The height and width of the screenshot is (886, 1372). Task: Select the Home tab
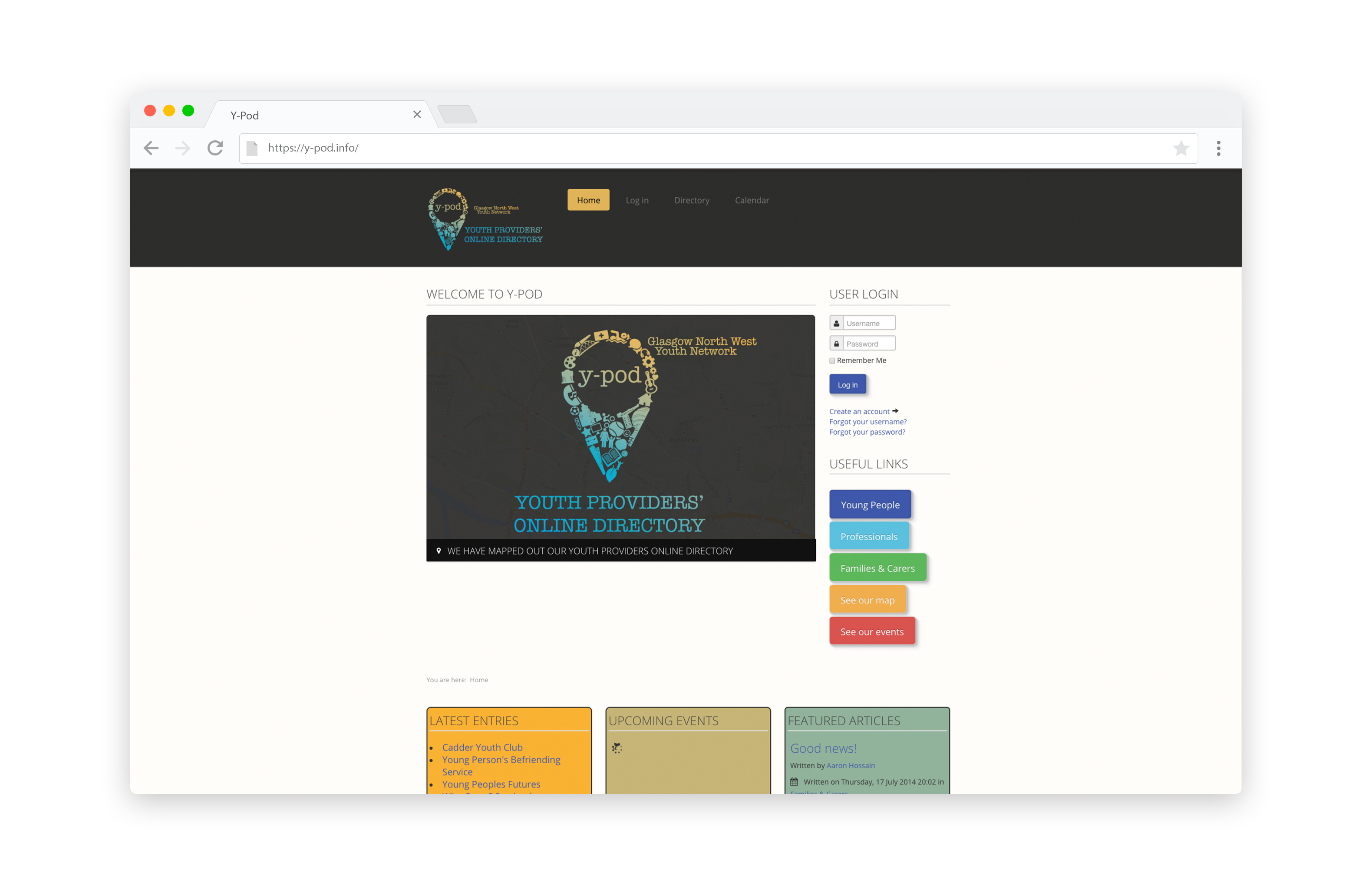click(x=588, y=200)
